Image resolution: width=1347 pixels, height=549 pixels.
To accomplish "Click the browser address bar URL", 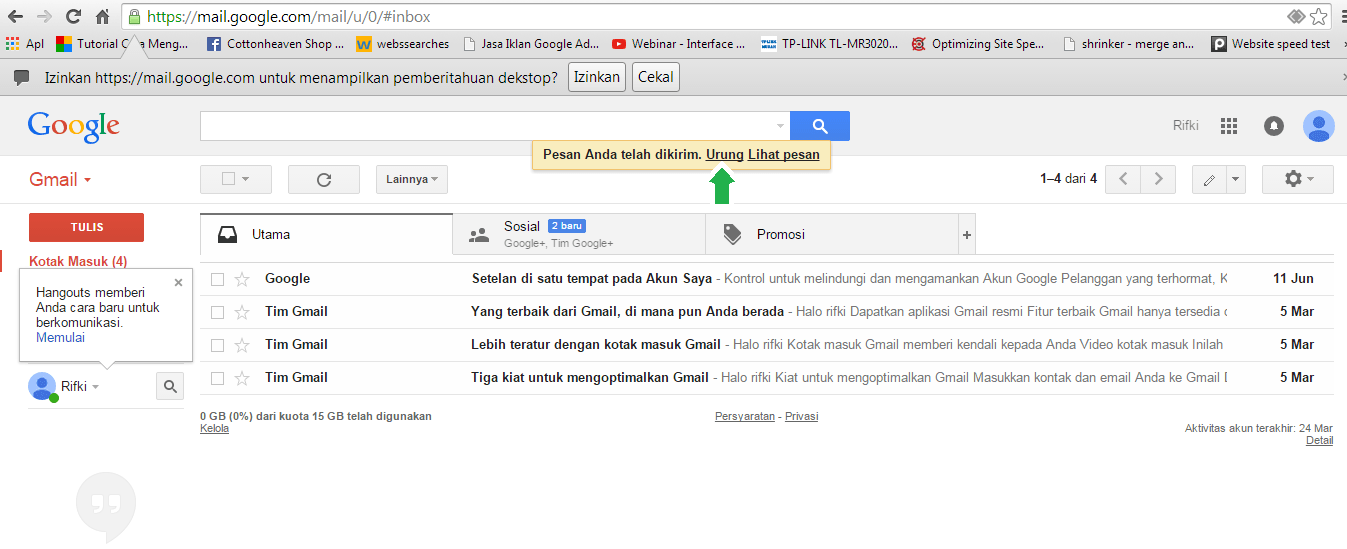I will 290,17.
